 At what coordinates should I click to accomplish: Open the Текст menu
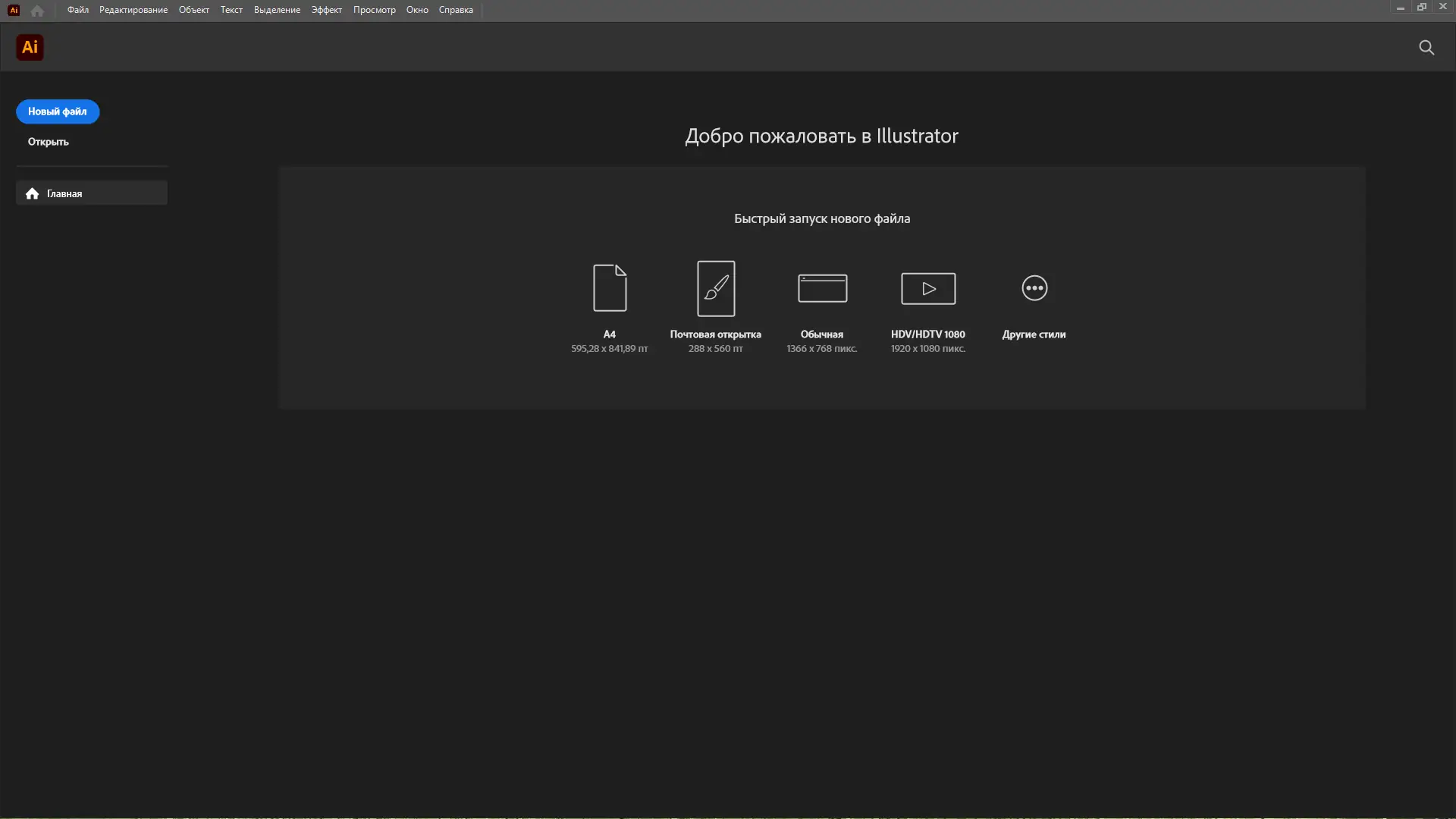point(231,10)
